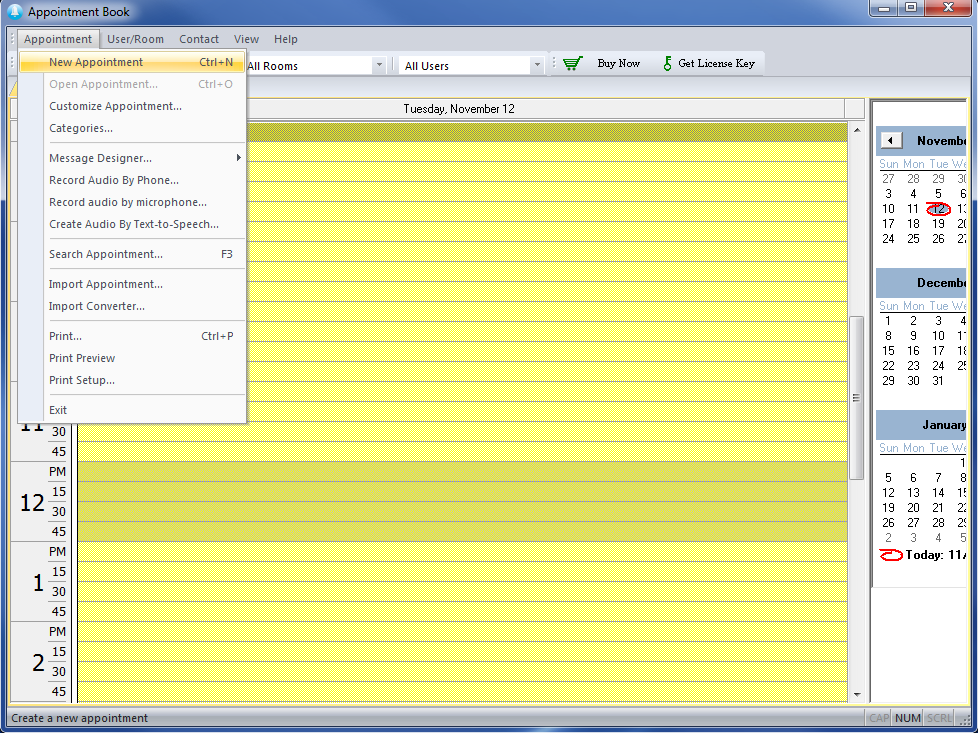Go to previous month with calendar arrow

click(x=891, y=141)
